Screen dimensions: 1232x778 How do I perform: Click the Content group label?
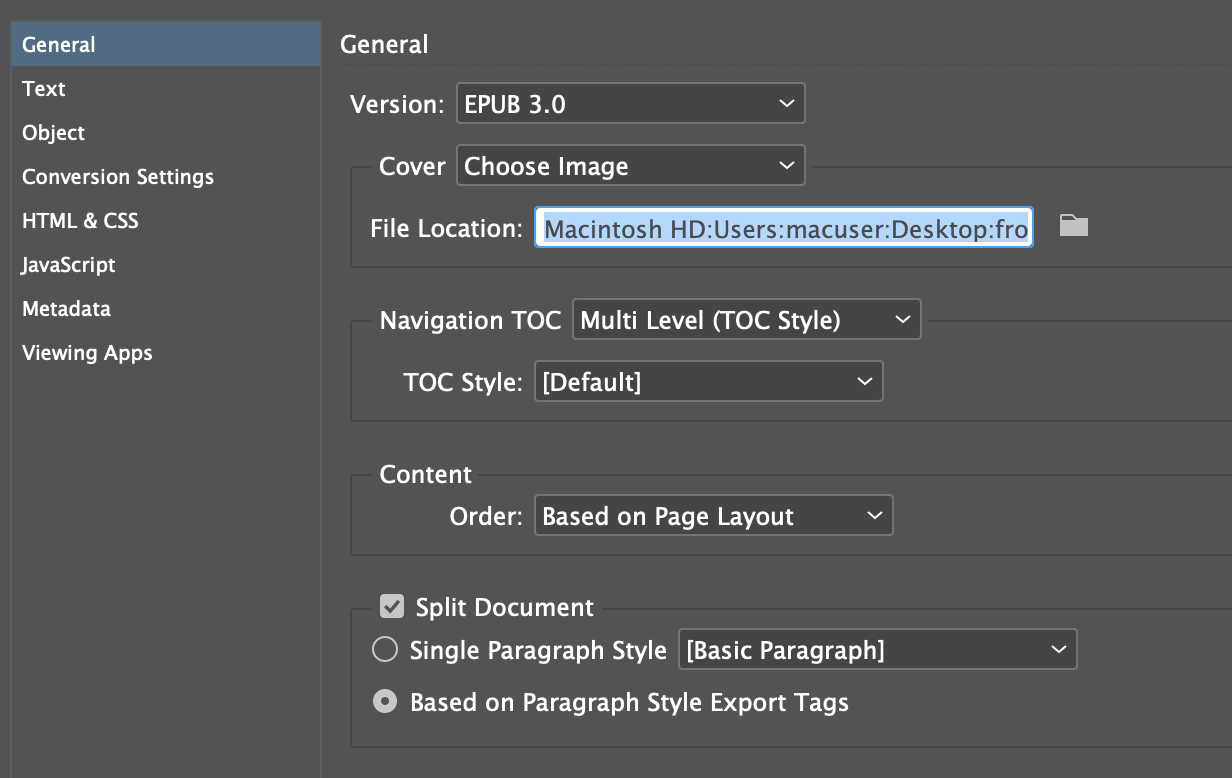point(426,475)
